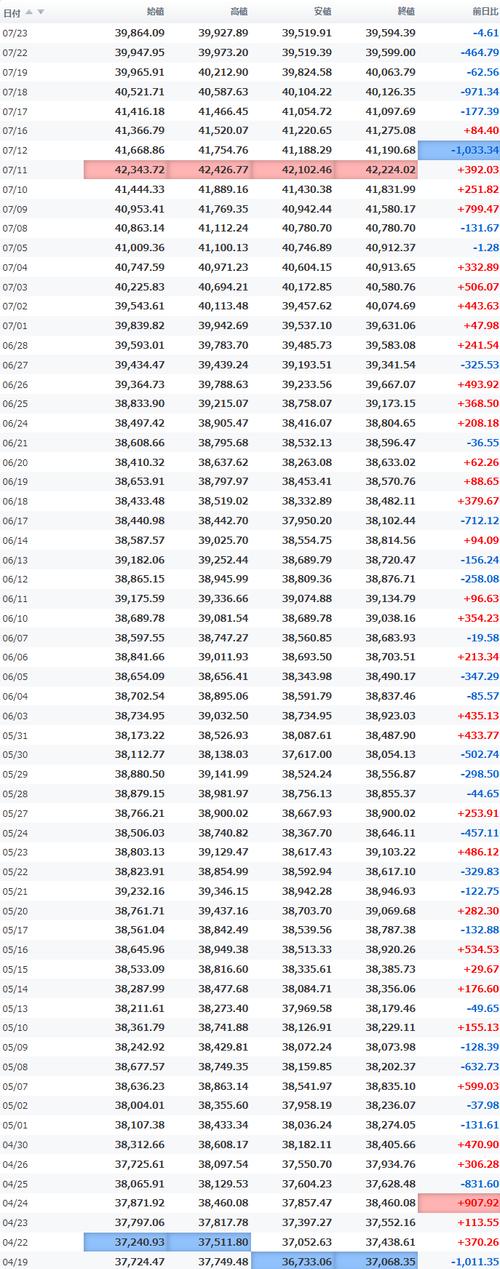This screenshot has width=500, height=1269.
Task: Select the 39,583.08 closing value for 06/28
Action: click(x=390, y=345)
